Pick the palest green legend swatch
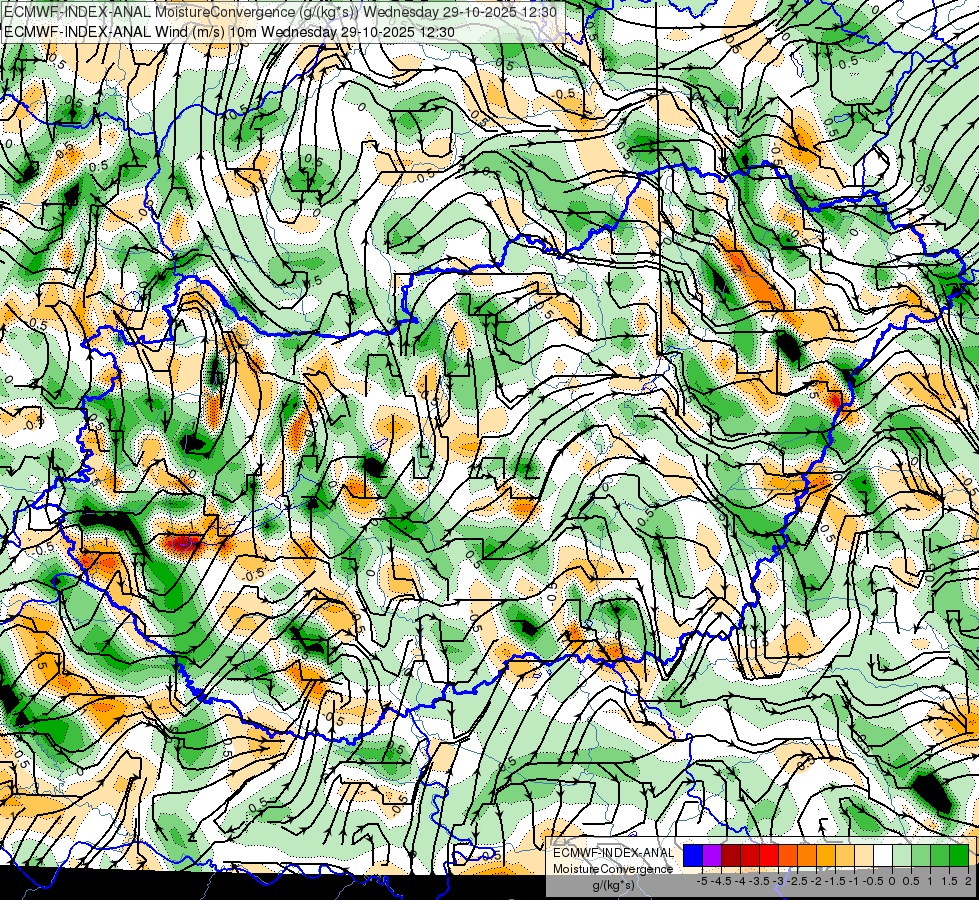This screenshot has width=979, height=900. click(902, 855)
